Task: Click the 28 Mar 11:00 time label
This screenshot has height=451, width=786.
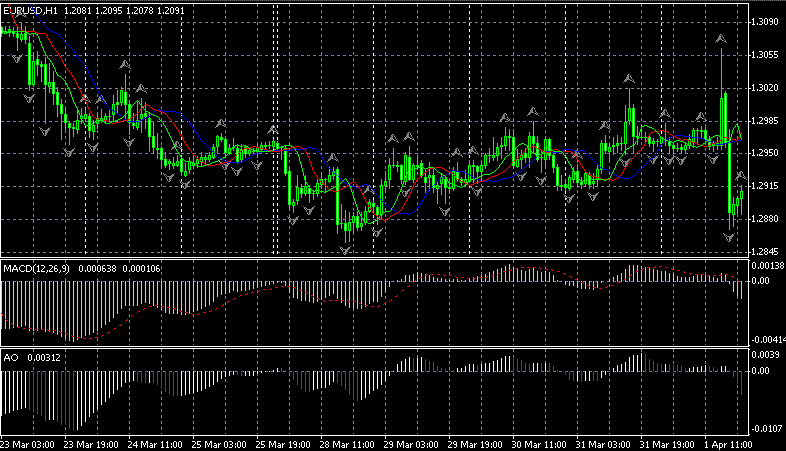Action: (x=347, y=445)
